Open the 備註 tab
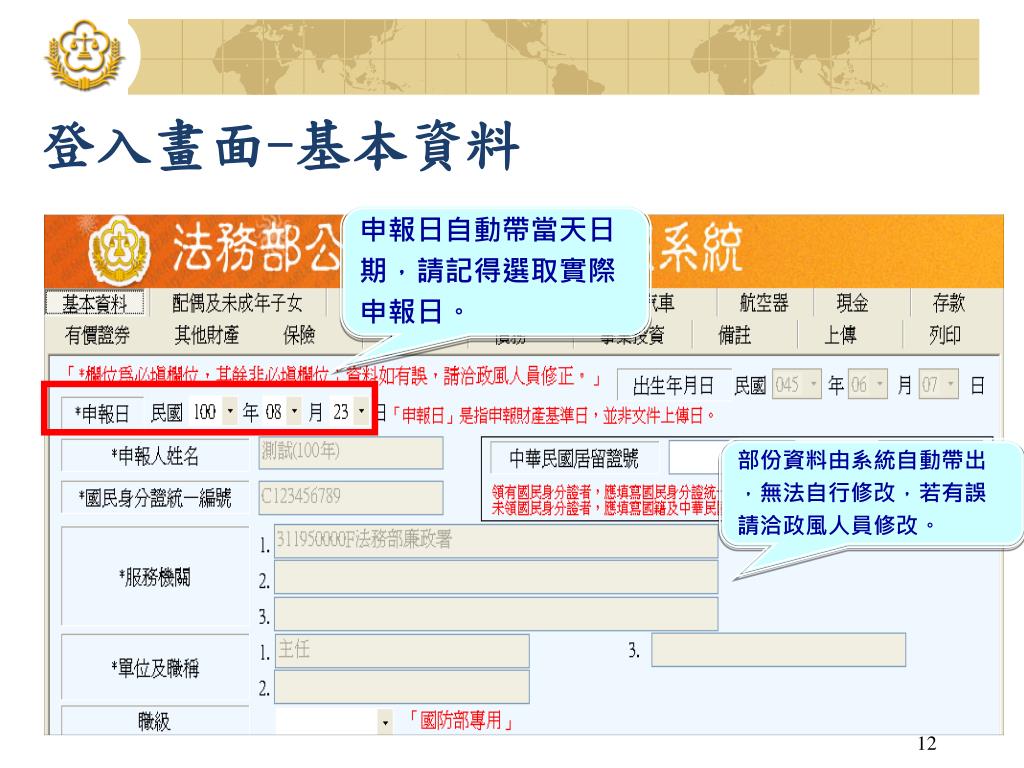The height and width of the screenshot is (768, 1024). click(735, 335)
